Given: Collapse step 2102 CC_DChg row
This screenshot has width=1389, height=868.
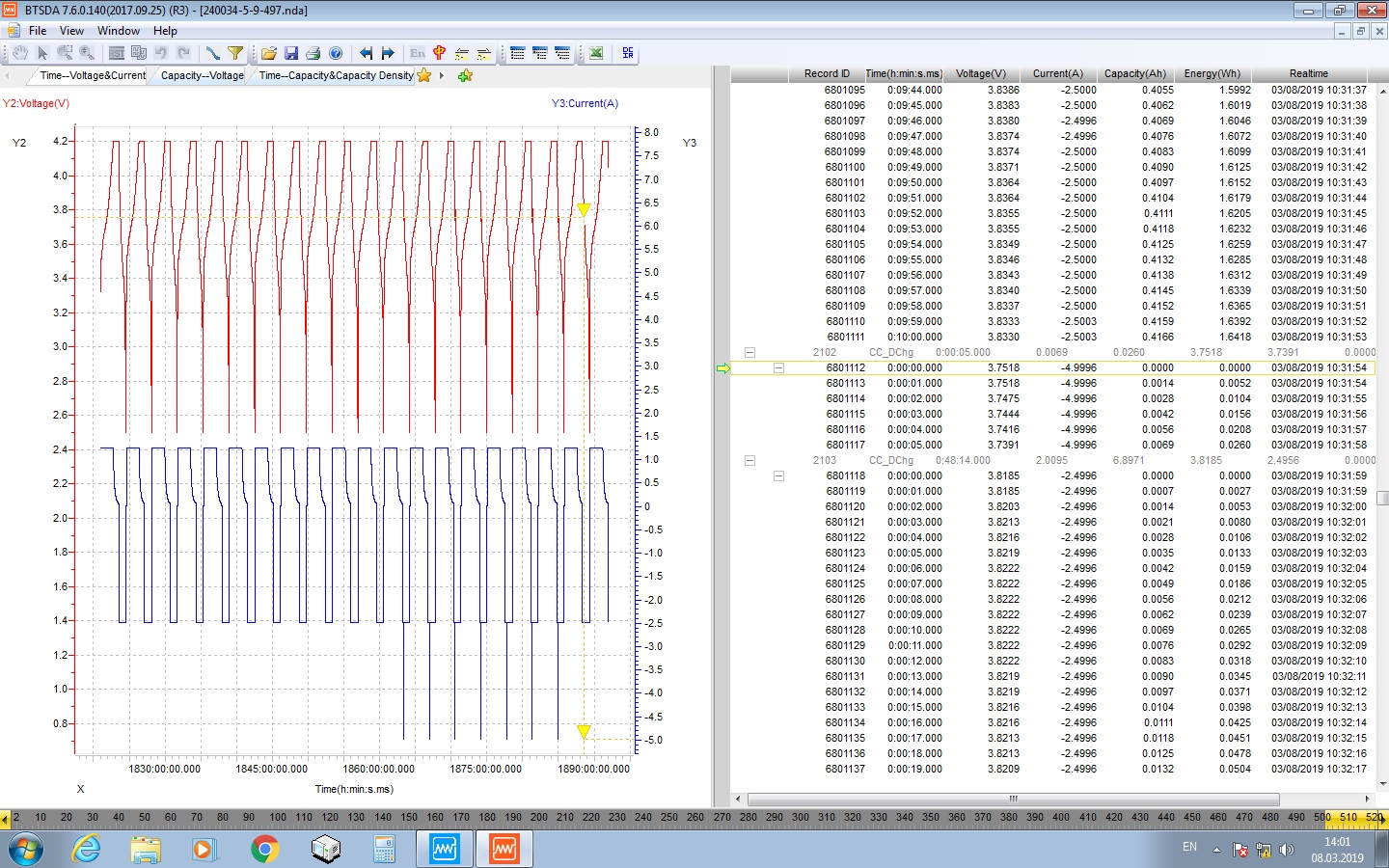Looking at the screenshot, I should [749, 353].
